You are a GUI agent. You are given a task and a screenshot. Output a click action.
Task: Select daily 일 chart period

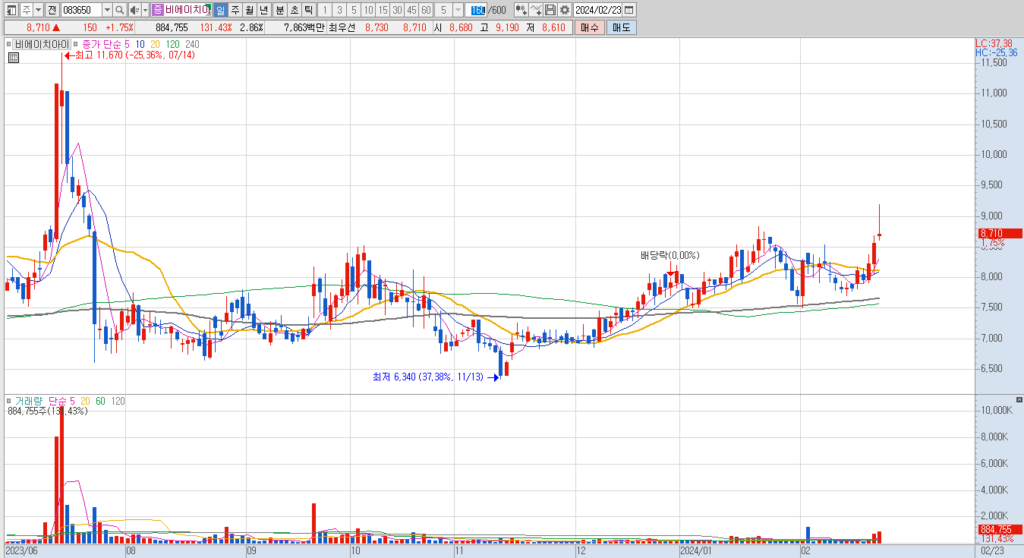[220, 10]
